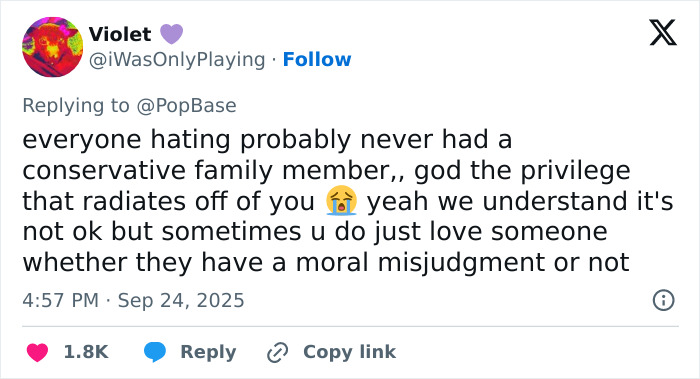The width and height of the screenshot is (700, 379).
Task: Click the 1.8K likes count
Action: [86, 352]
